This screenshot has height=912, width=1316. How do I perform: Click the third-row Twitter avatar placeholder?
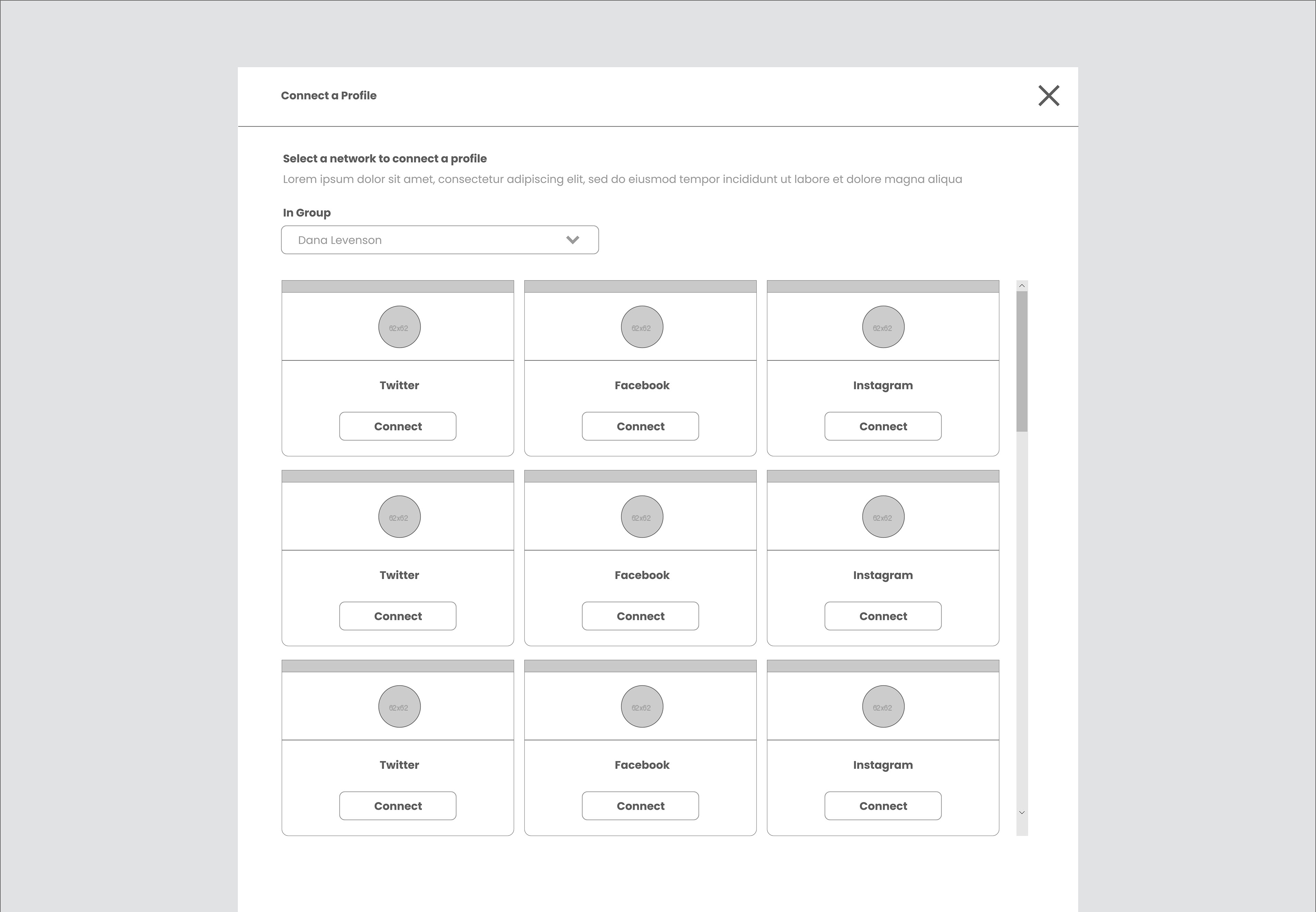coord(399,706)
